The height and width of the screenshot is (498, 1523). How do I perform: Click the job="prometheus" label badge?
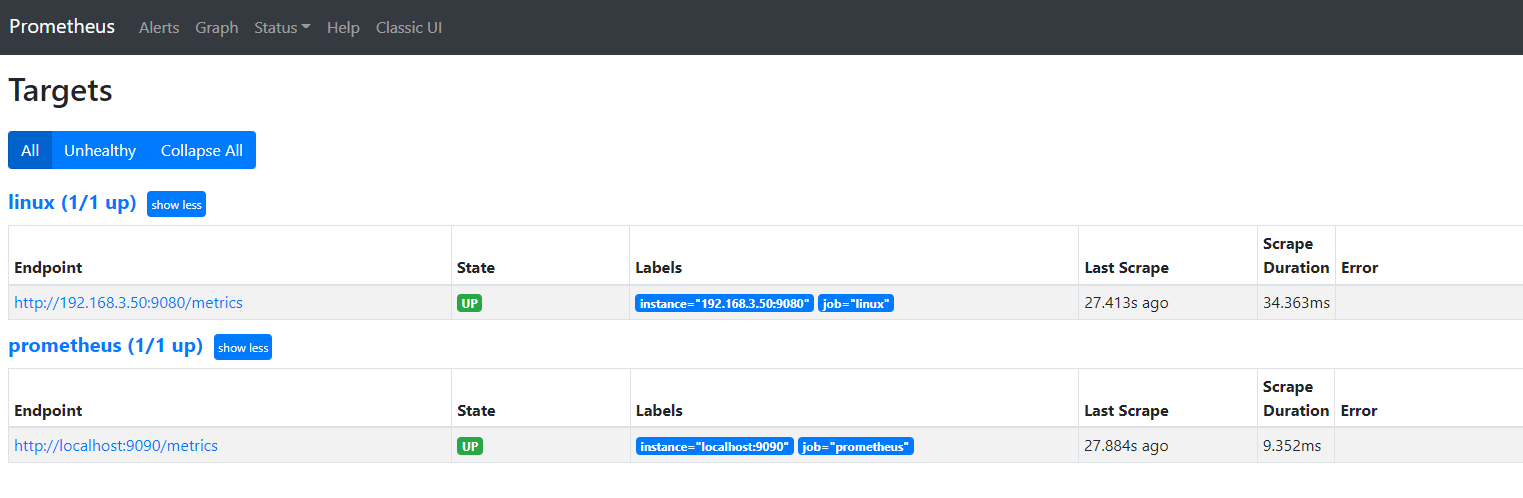pyautogui.click(x=856, y=446)
